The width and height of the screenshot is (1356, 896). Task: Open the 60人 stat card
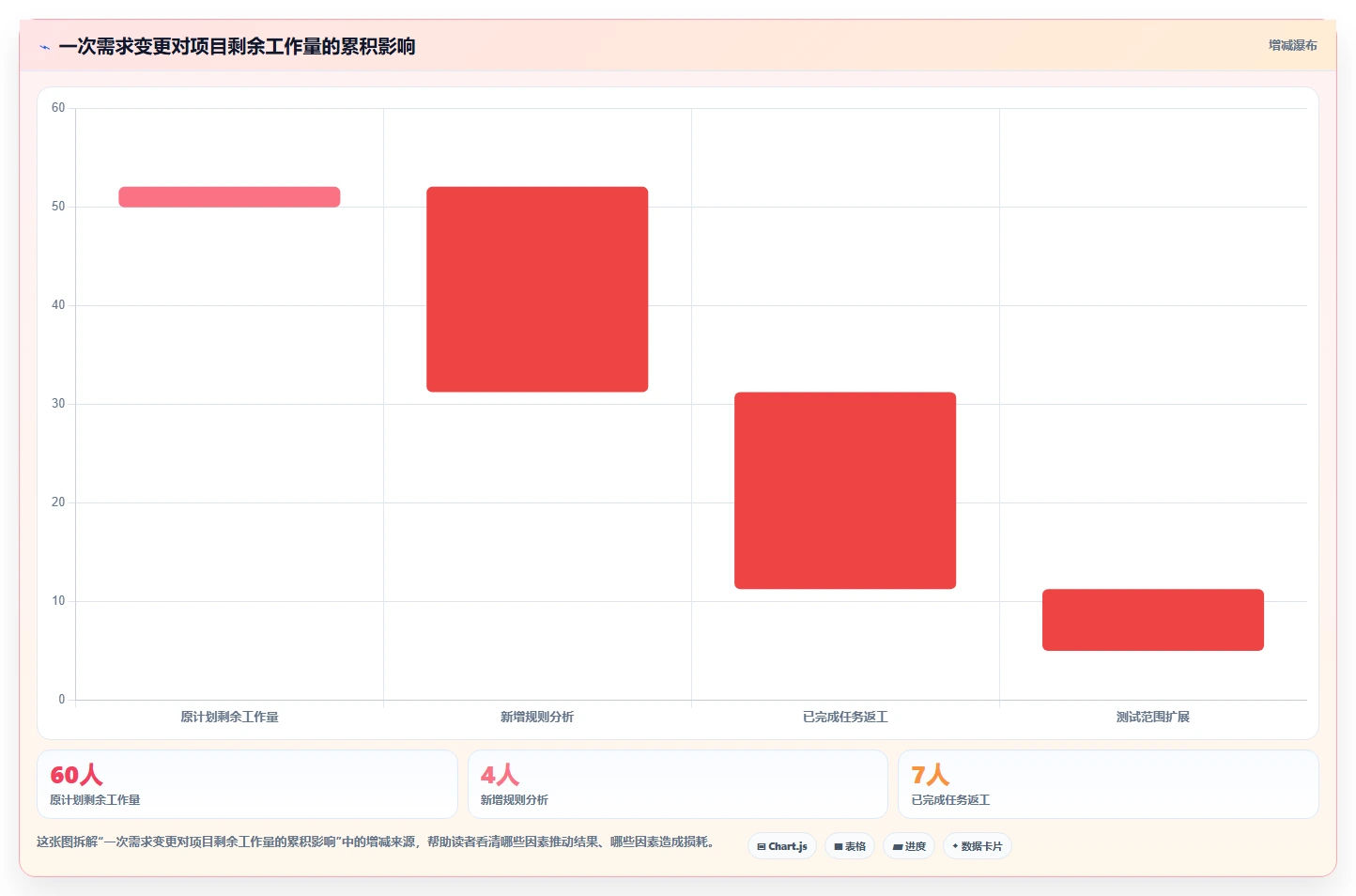click(247, 784)
